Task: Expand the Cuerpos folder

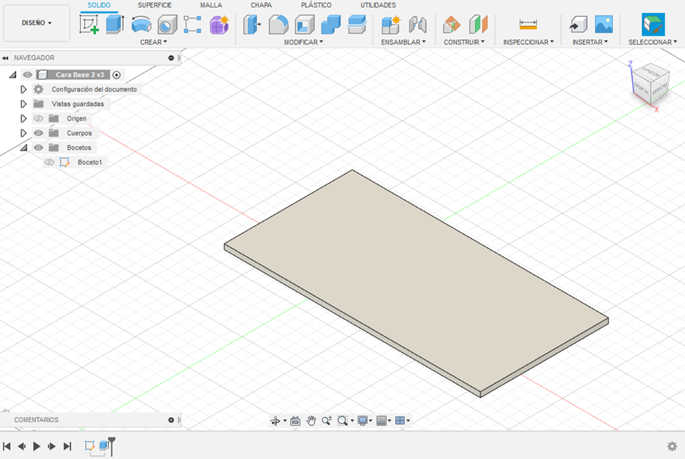Action: coord(24,133)
